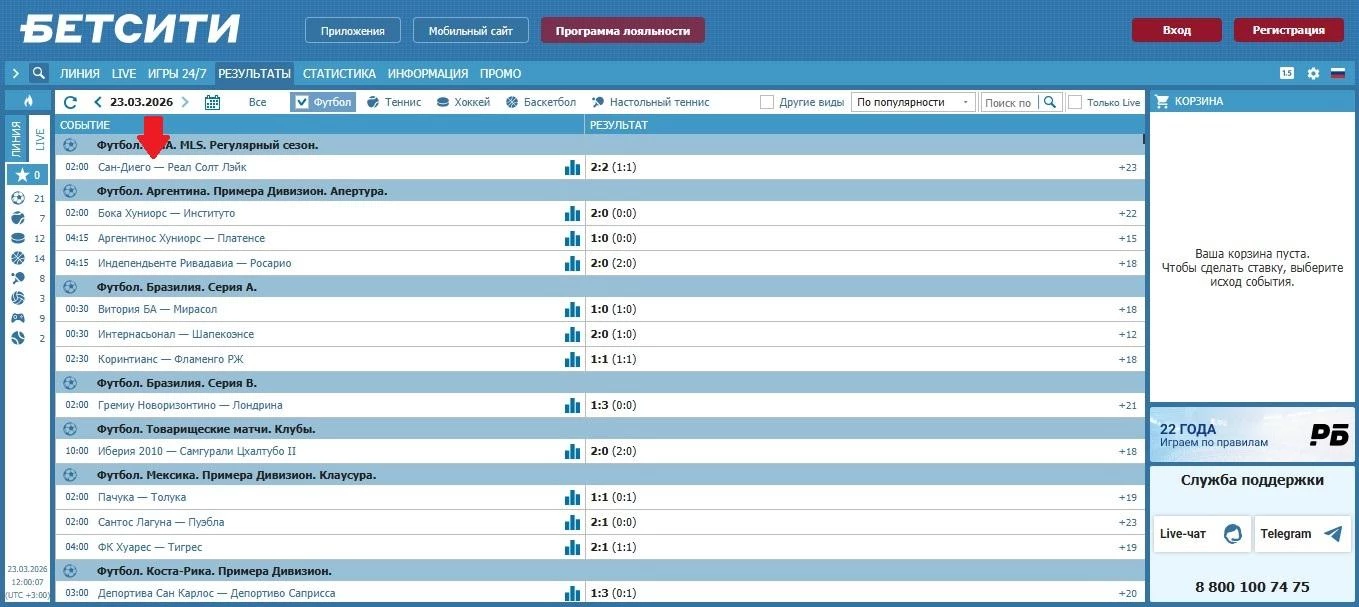Open statistics chart for Коринтианс — Фламенго РЖ
The width and height of the screenshot is (1359, 607).
point(572,359)
